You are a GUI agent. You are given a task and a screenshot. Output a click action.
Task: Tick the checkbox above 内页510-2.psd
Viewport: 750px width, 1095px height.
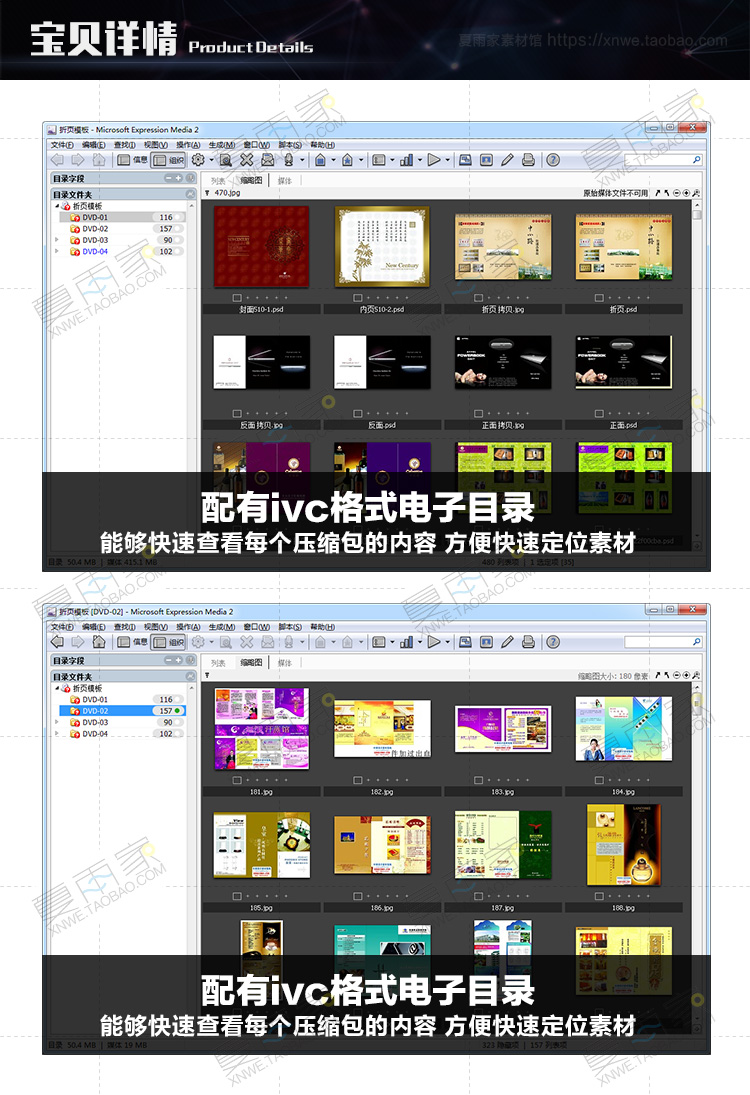pos(358,297)
